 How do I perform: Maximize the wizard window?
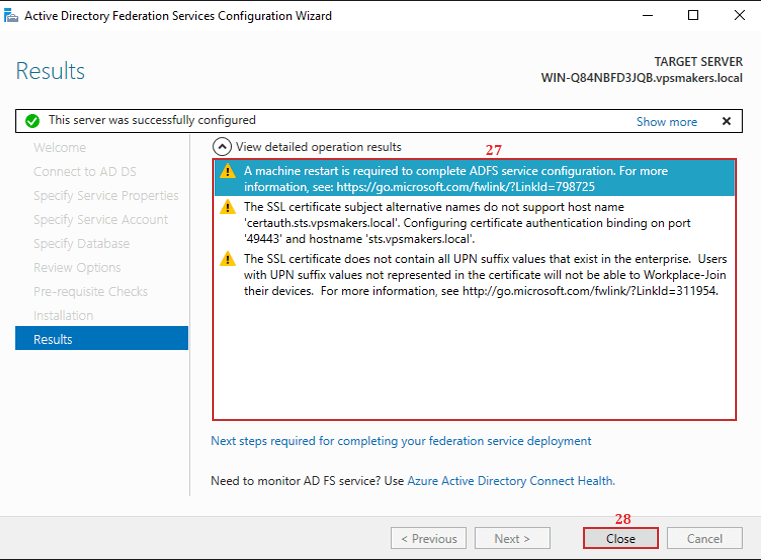693,16
